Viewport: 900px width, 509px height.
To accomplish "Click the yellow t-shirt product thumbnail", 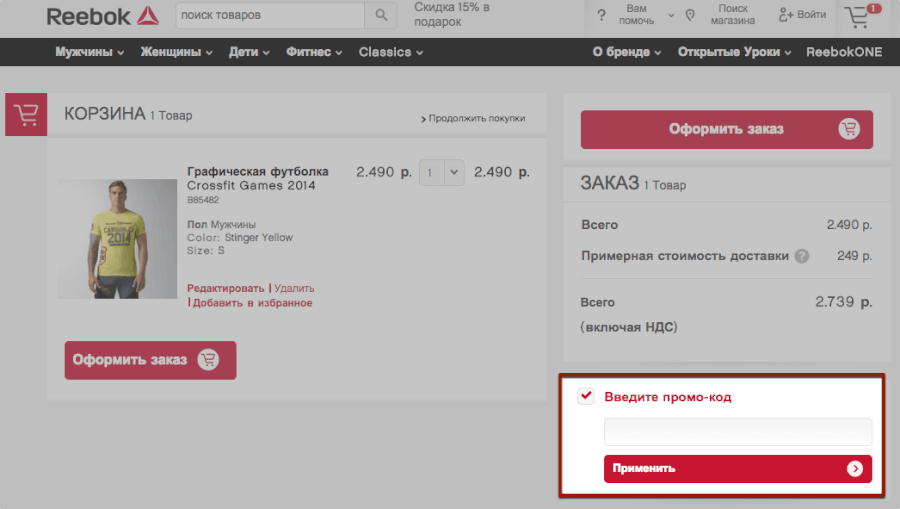I will click(x=117, y=239).
